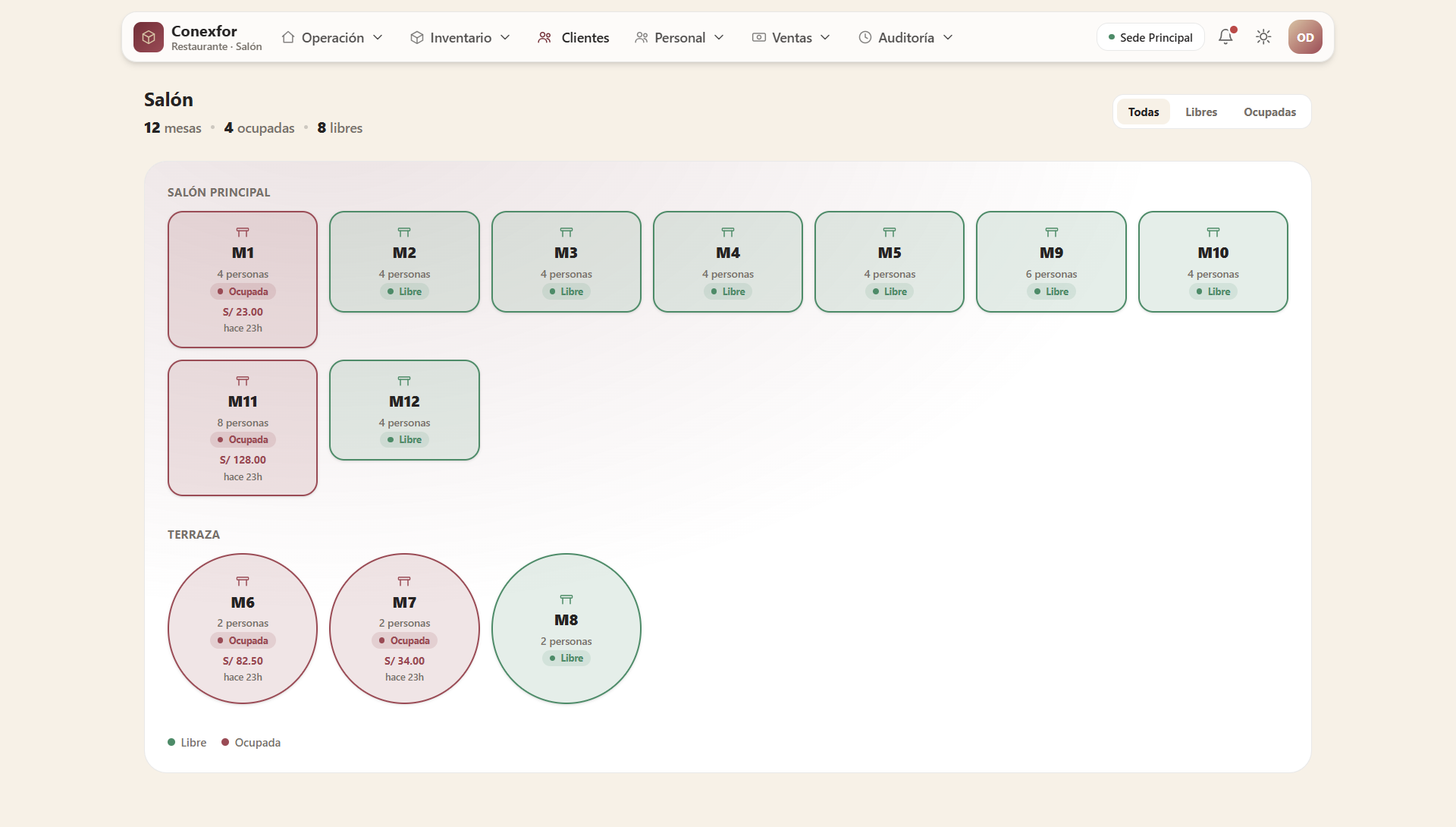Image resolution: width=1456 pixels, height=827 pixels.
Task: Toggle light theme with the sun icon
Action: tap(1263, 36)
